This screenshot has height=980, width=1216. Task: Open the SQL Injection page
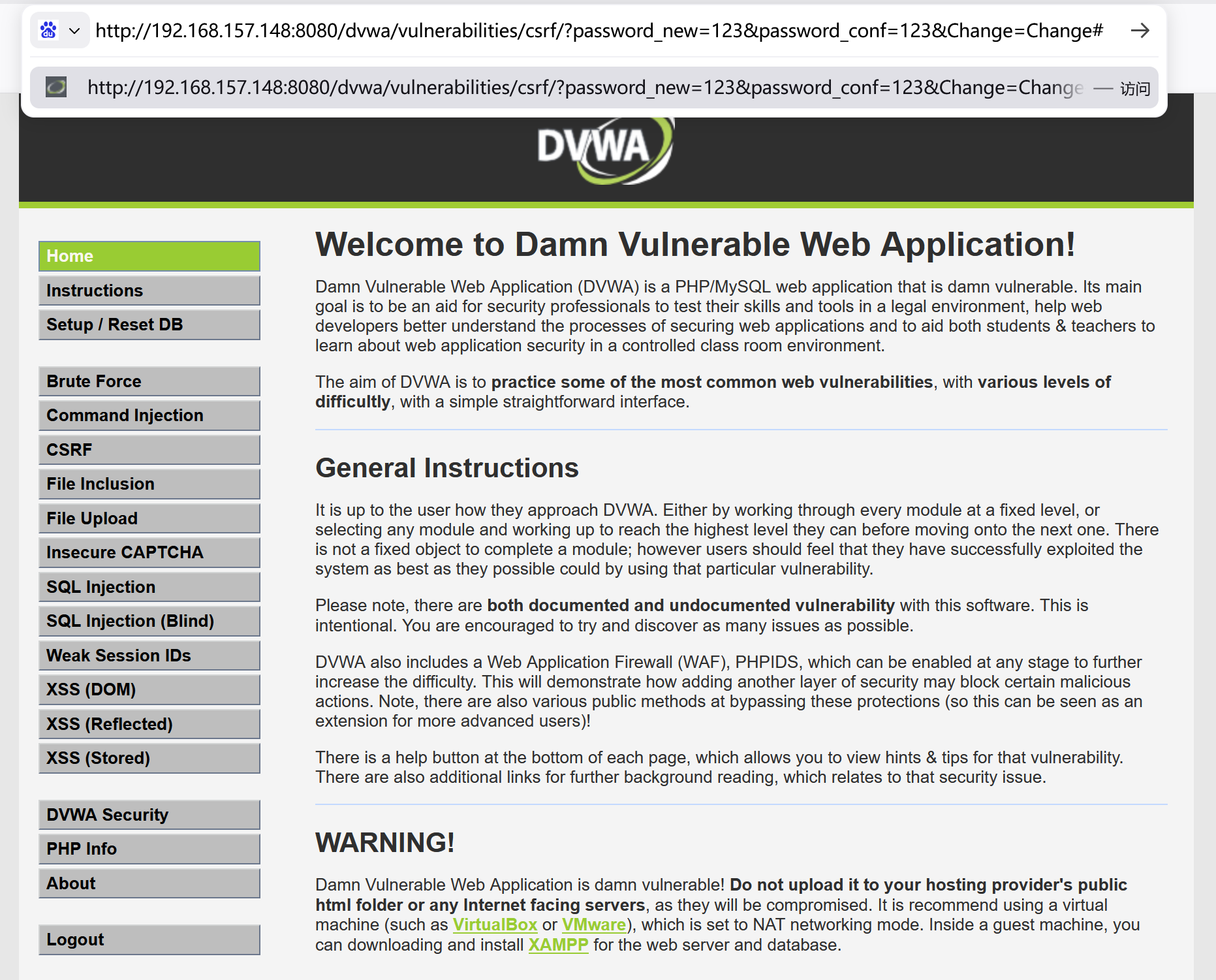click(149, 587)
